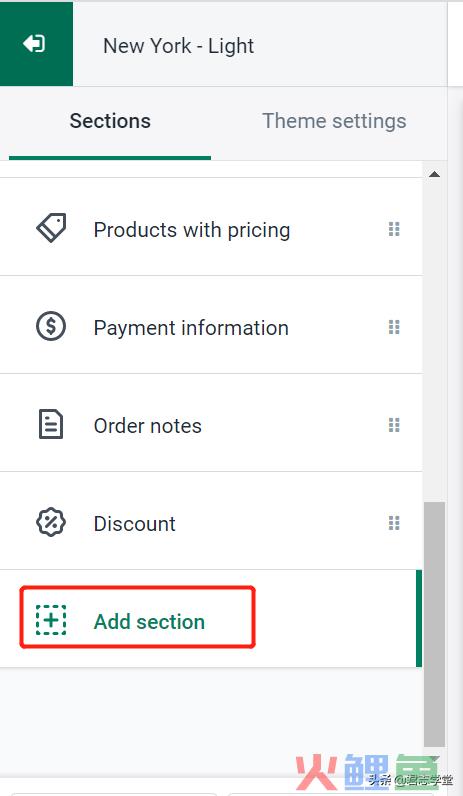Click the dollar coin icon for Payment information
This screenshot has width=463, height=796.
point(51,326)
